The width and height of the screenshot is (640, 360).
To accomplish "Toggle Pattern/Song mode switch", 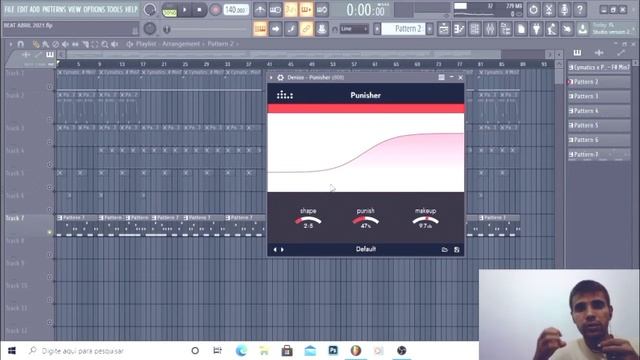I will coord(169,10).
